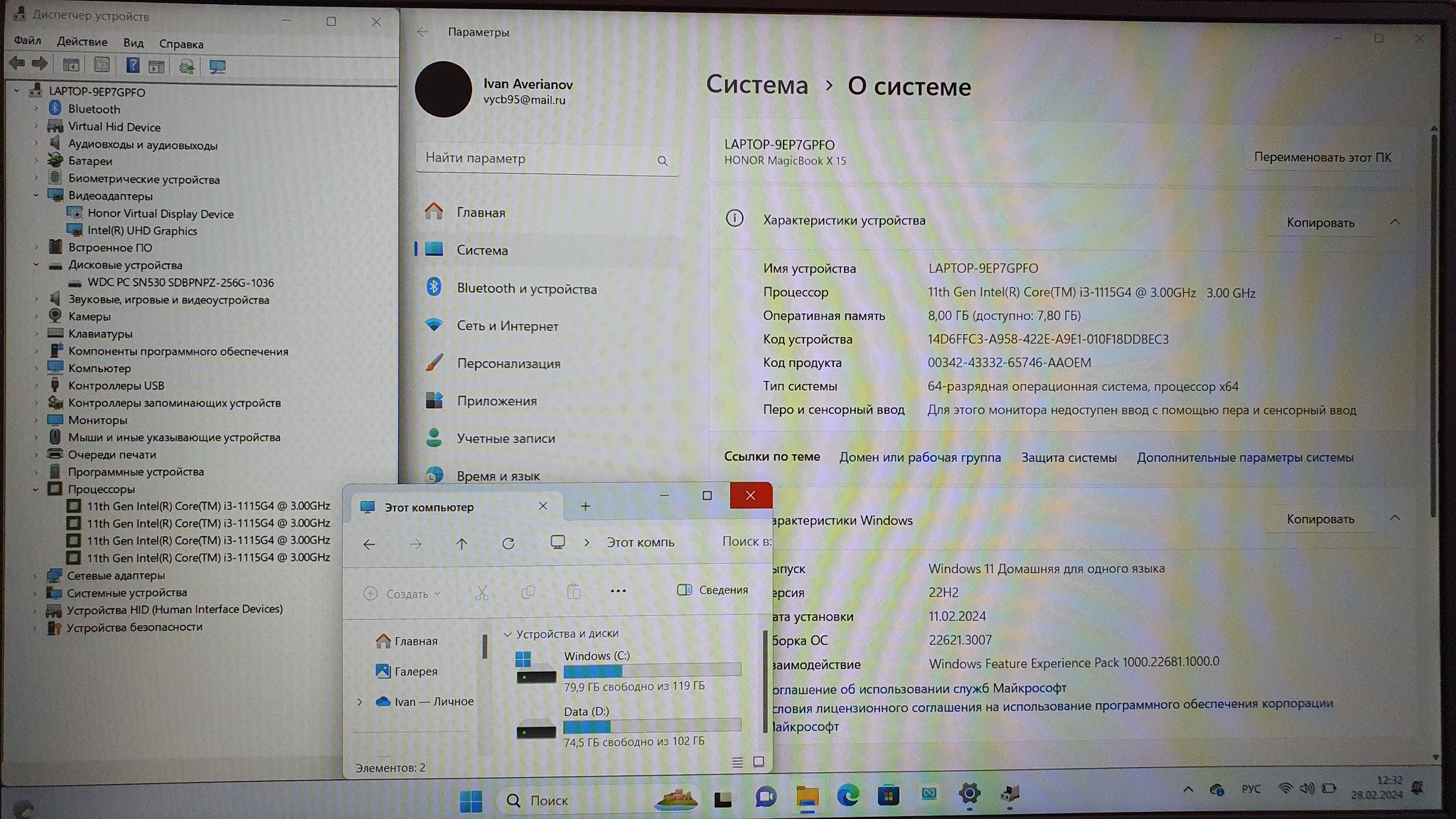Click the refresh button in File Explorer
The height and width of the screenshot is (819, 1456).
508,544
